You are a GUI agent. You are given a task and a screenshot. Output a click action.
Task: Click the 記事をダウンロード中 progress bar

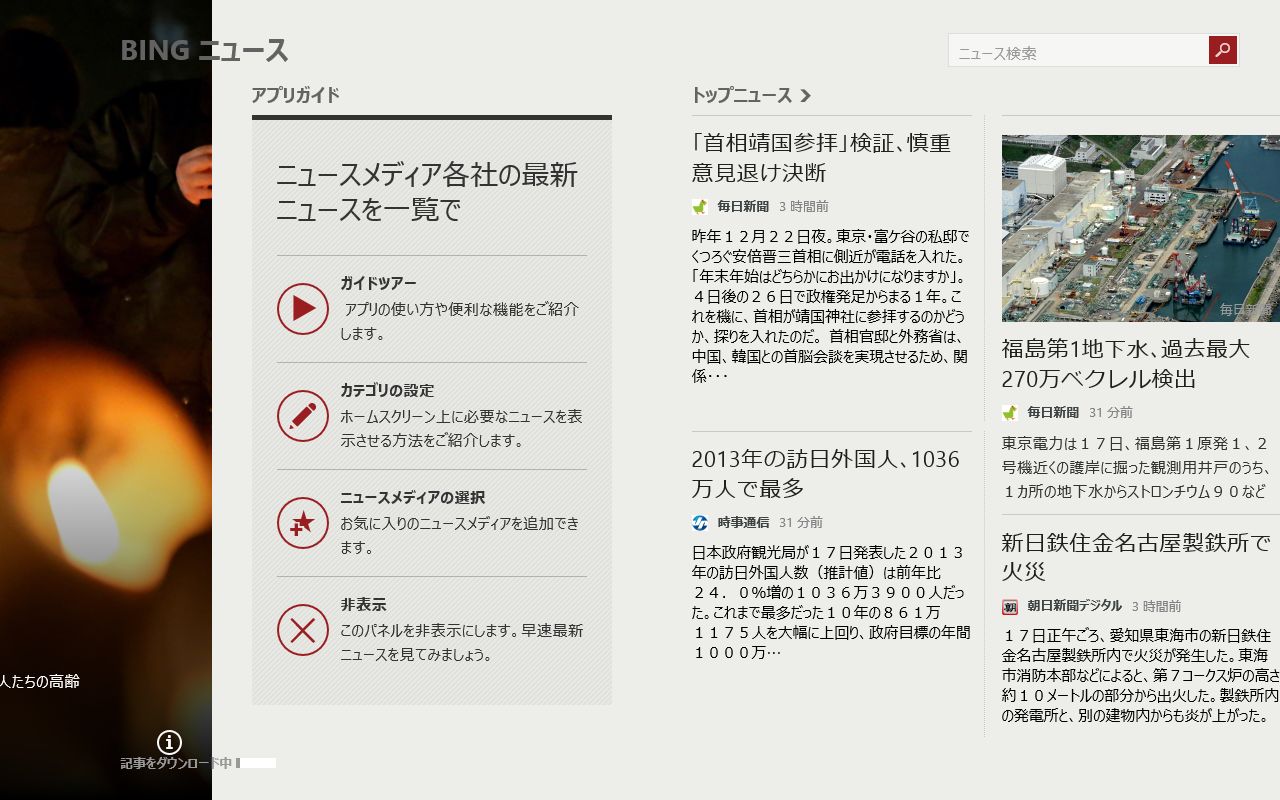pyautogui.click(x=256, y=763)
